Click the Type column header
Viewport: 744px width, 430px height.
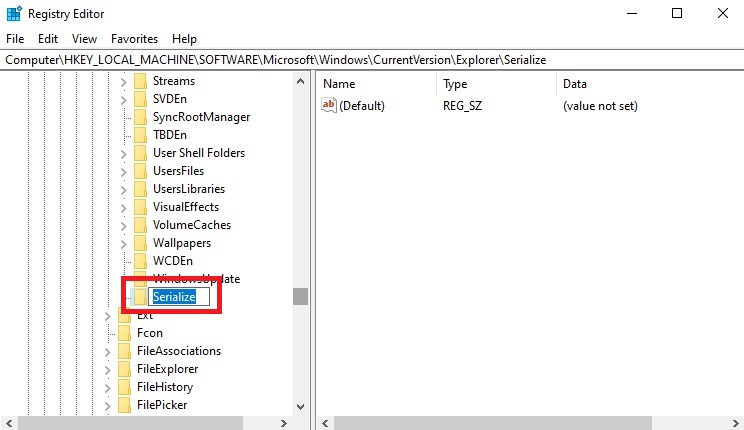496,84
